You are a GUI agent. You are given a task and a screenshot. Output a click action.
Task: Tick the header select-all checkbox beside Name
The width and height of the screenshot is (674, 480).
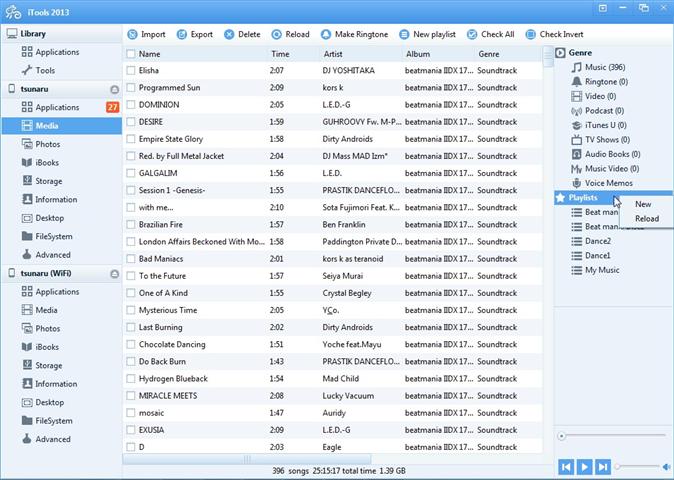[x=131, y=54]
